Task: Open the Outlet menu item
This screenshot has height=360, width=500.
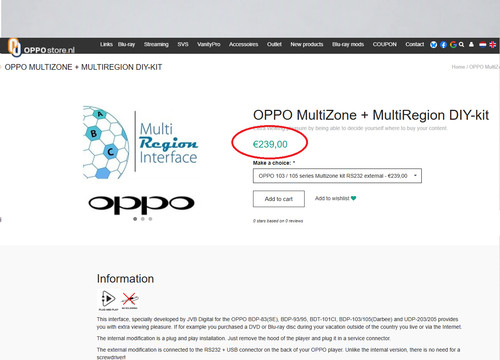Action: pyautogui.click(x=274, y=44)
